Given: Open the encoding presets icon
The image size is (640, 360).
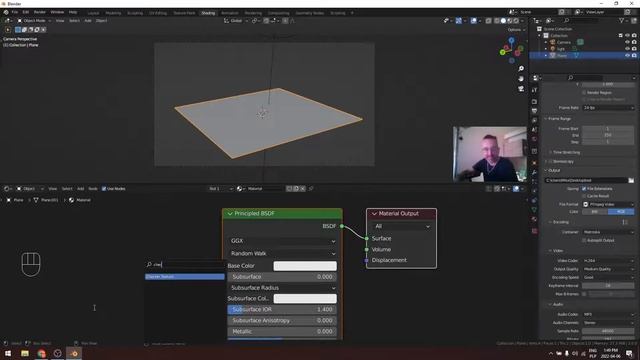Looking at the screenshot, I should point(625,222).
